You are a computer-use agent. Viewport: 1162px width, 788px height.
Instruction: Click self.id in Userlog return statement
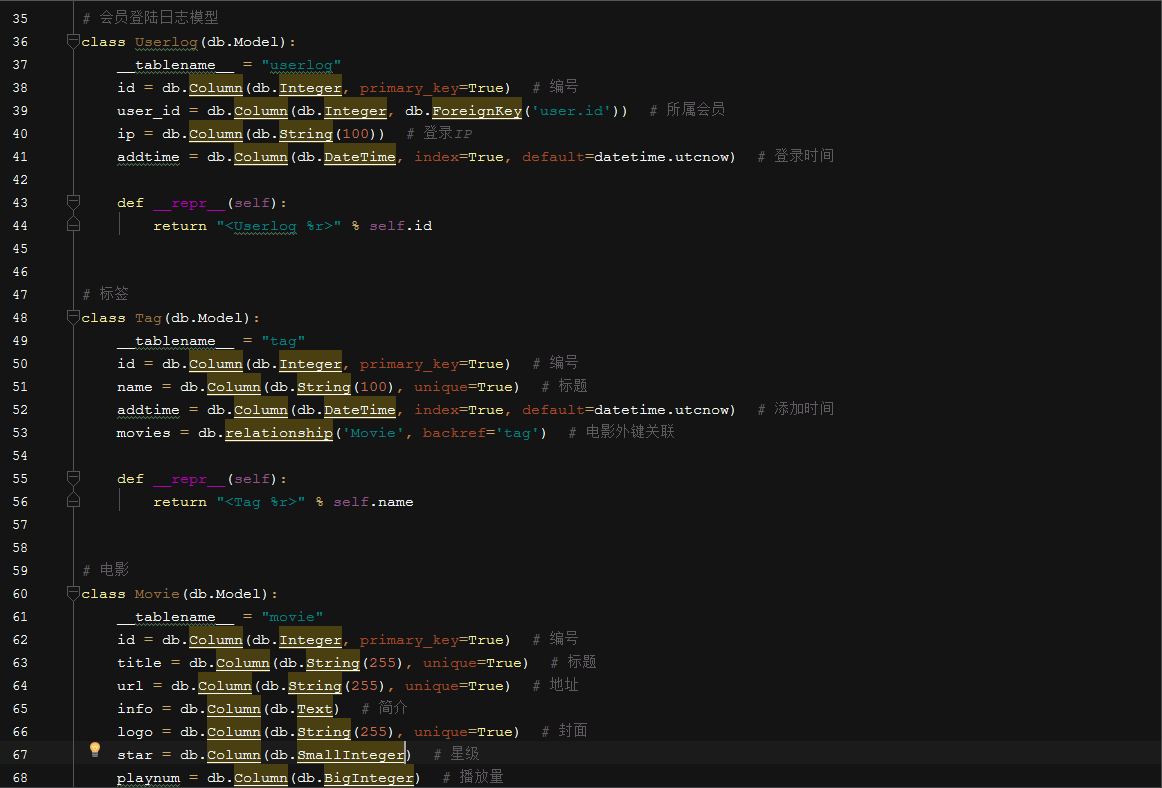pos(400,226)
